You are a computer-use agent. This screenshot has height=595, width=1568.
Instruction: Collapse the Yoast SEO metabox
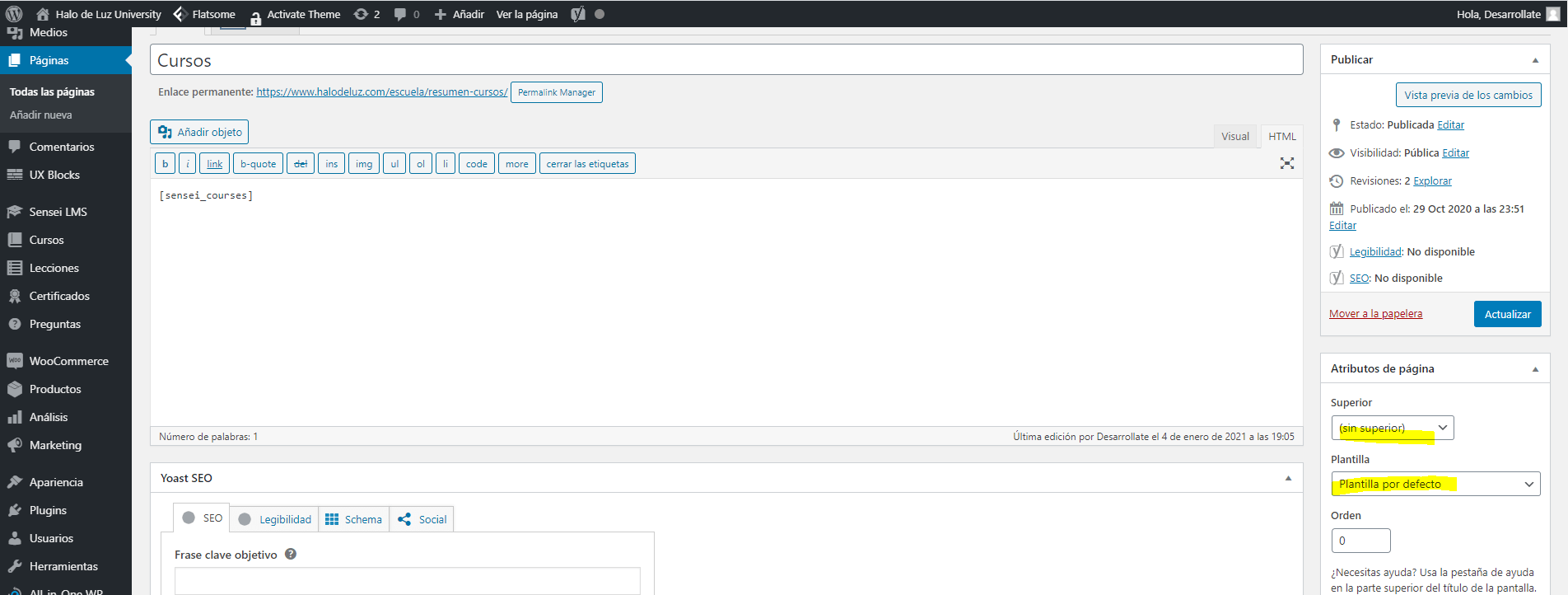coord(1288,478)
